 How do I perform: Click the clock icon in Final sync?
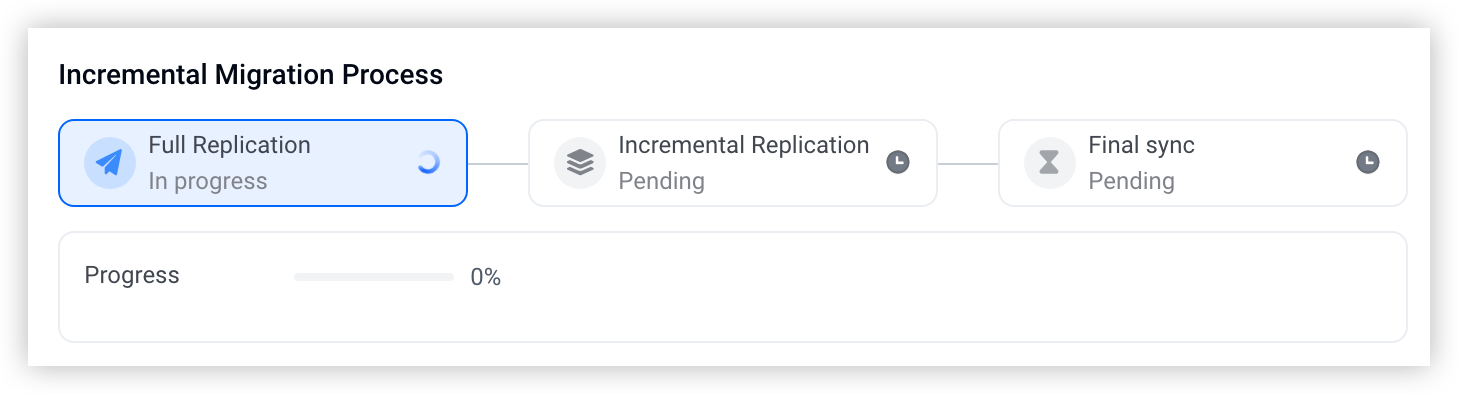[x=1368, y=162]
